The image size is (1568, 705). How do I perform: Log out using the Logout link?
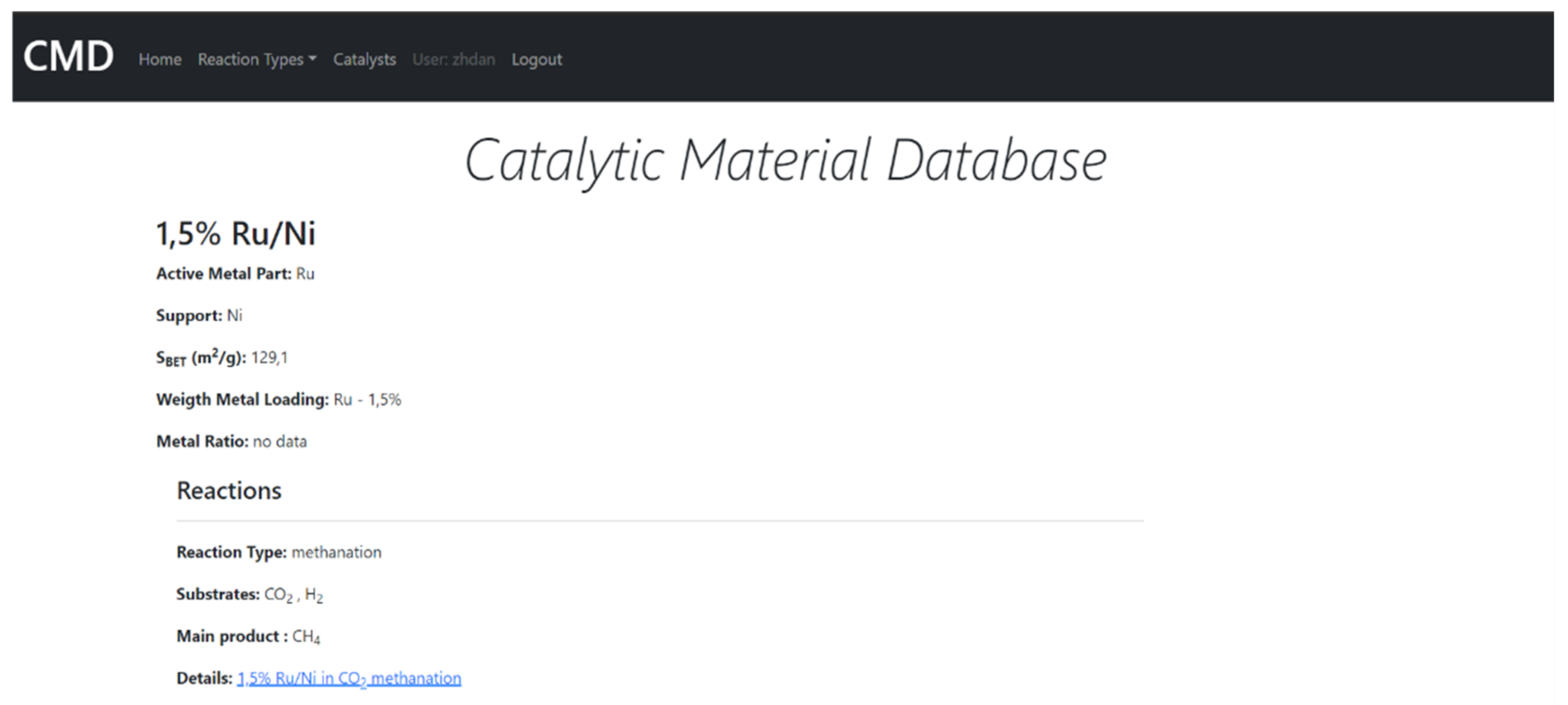[536, 60]
